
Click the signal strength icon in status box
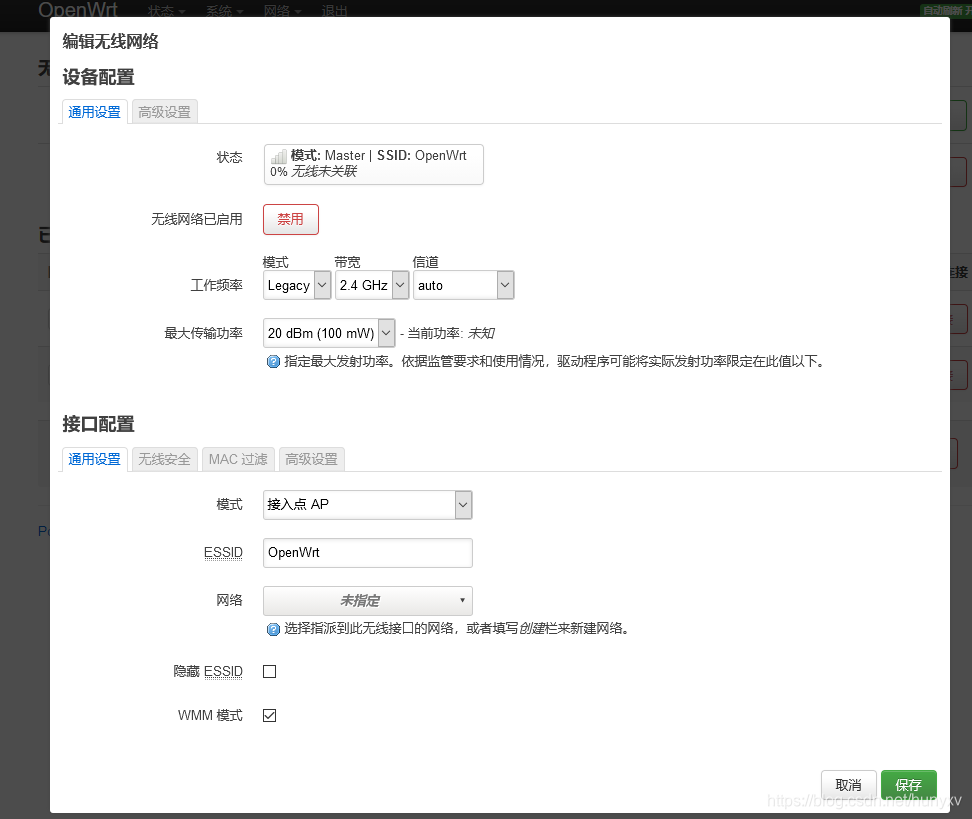(279, 156)
